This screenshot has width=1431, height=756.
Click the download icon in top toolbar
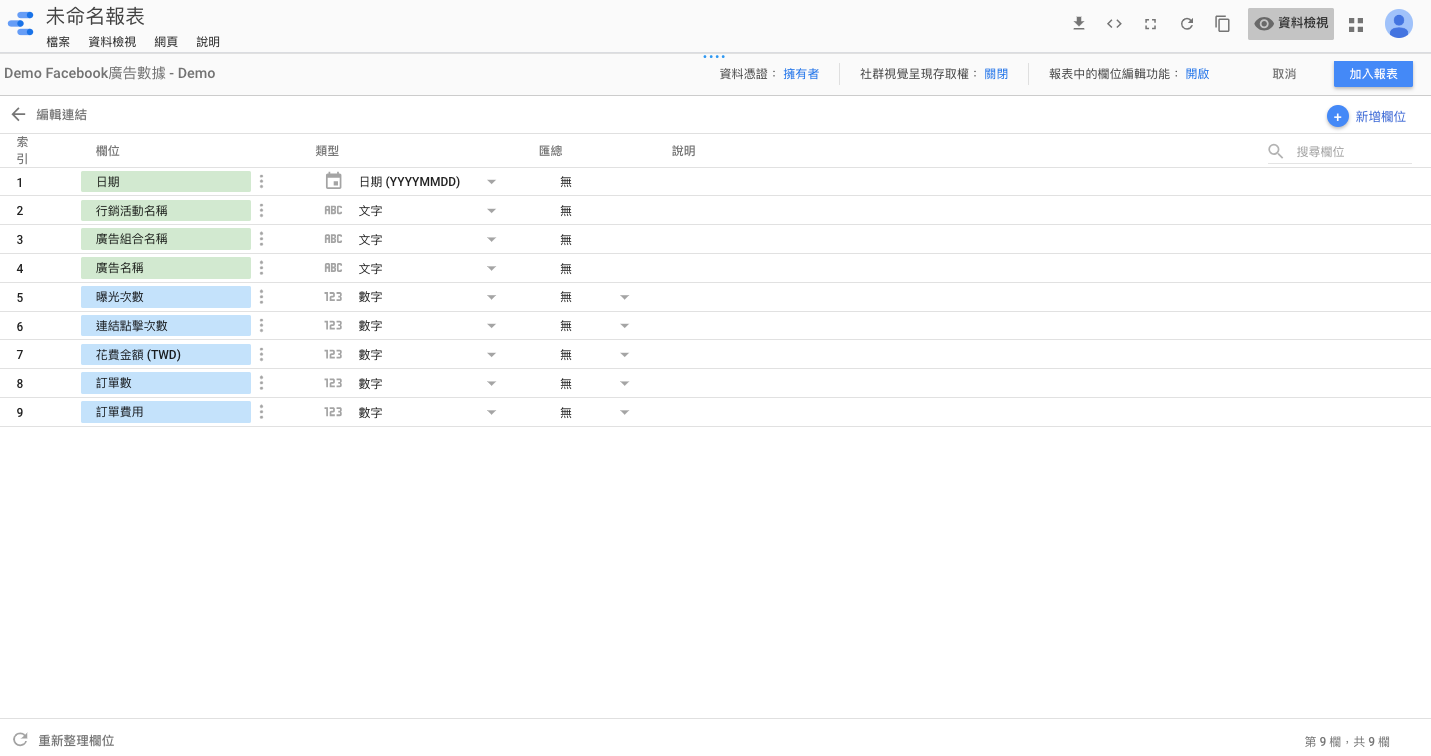pos(1078,24)
